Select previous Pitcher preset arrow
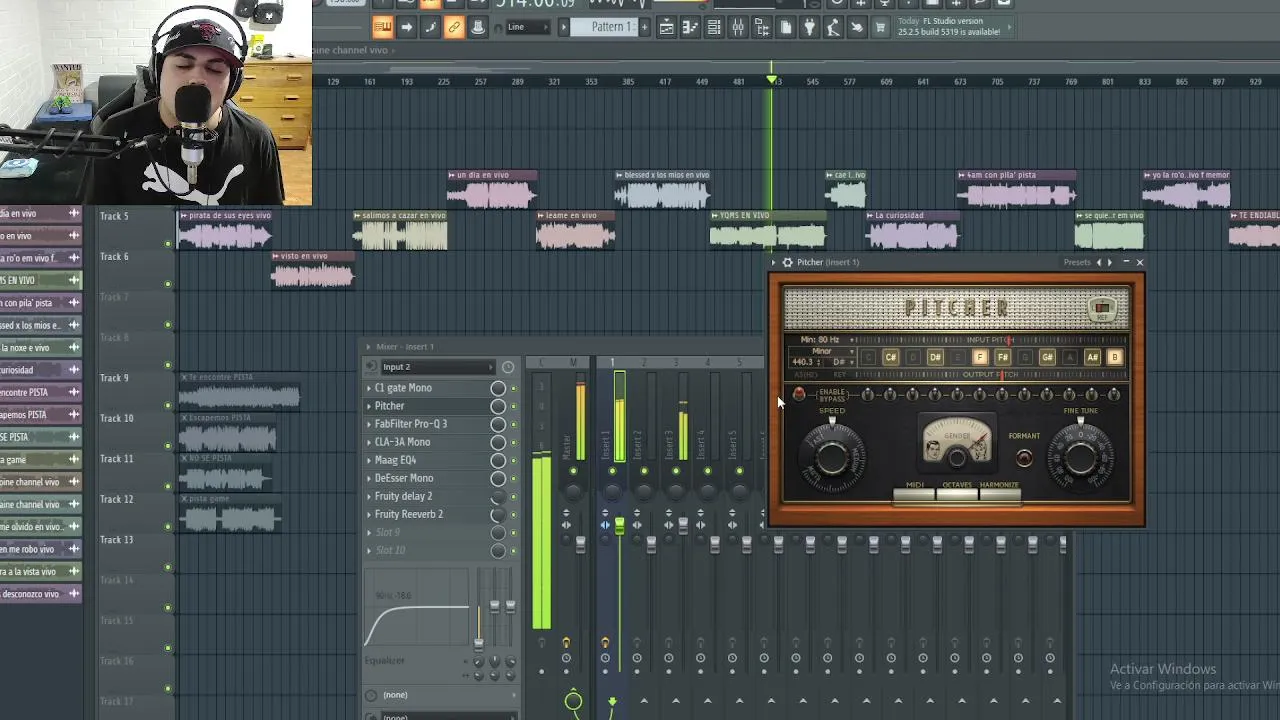Screen dimensions: 1280x720 1099,262
